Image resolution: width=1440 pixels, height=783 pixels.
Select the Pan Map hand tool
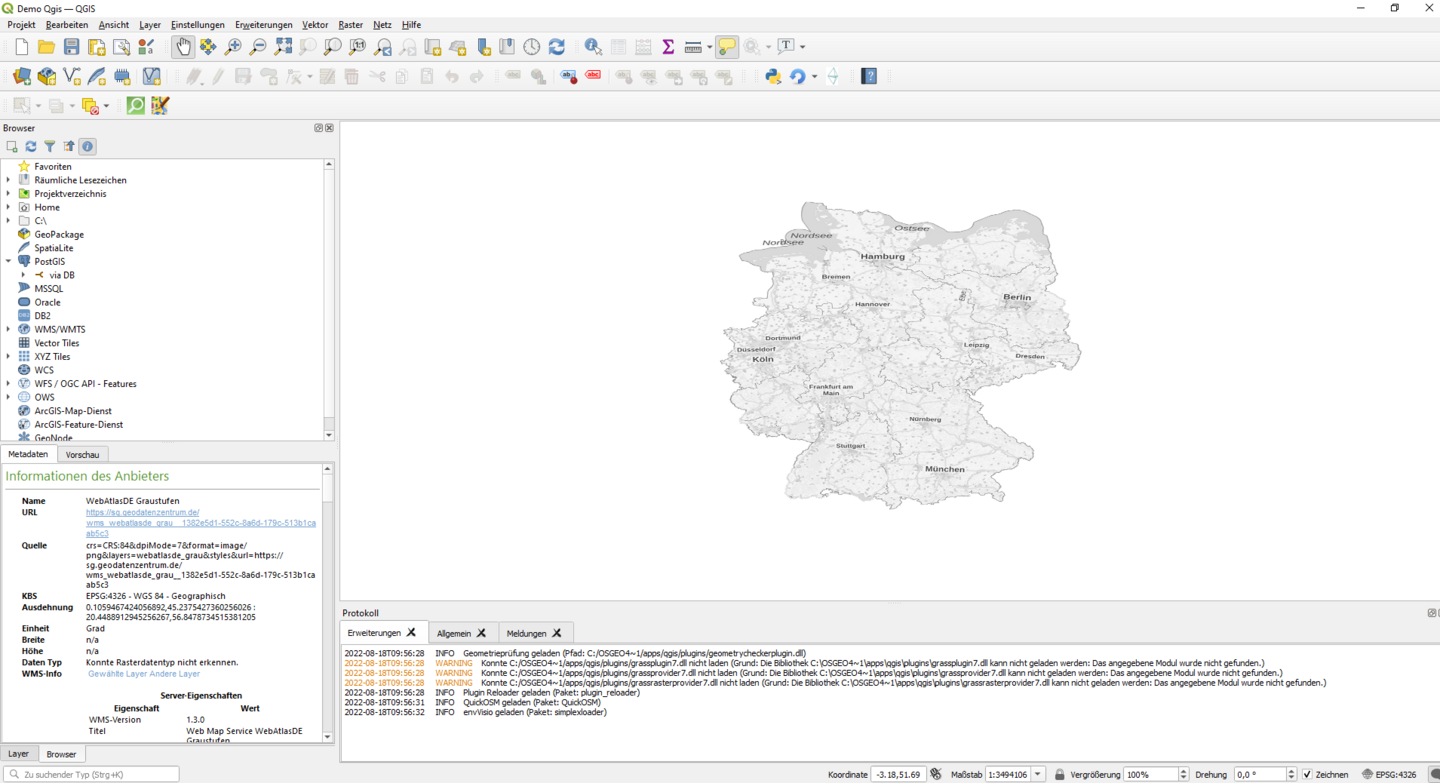(183, 47)
